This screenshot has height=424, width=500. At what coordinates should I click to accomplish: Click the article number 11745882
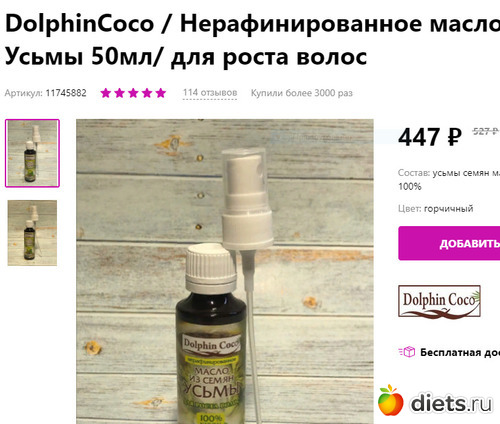click(66, 93)
